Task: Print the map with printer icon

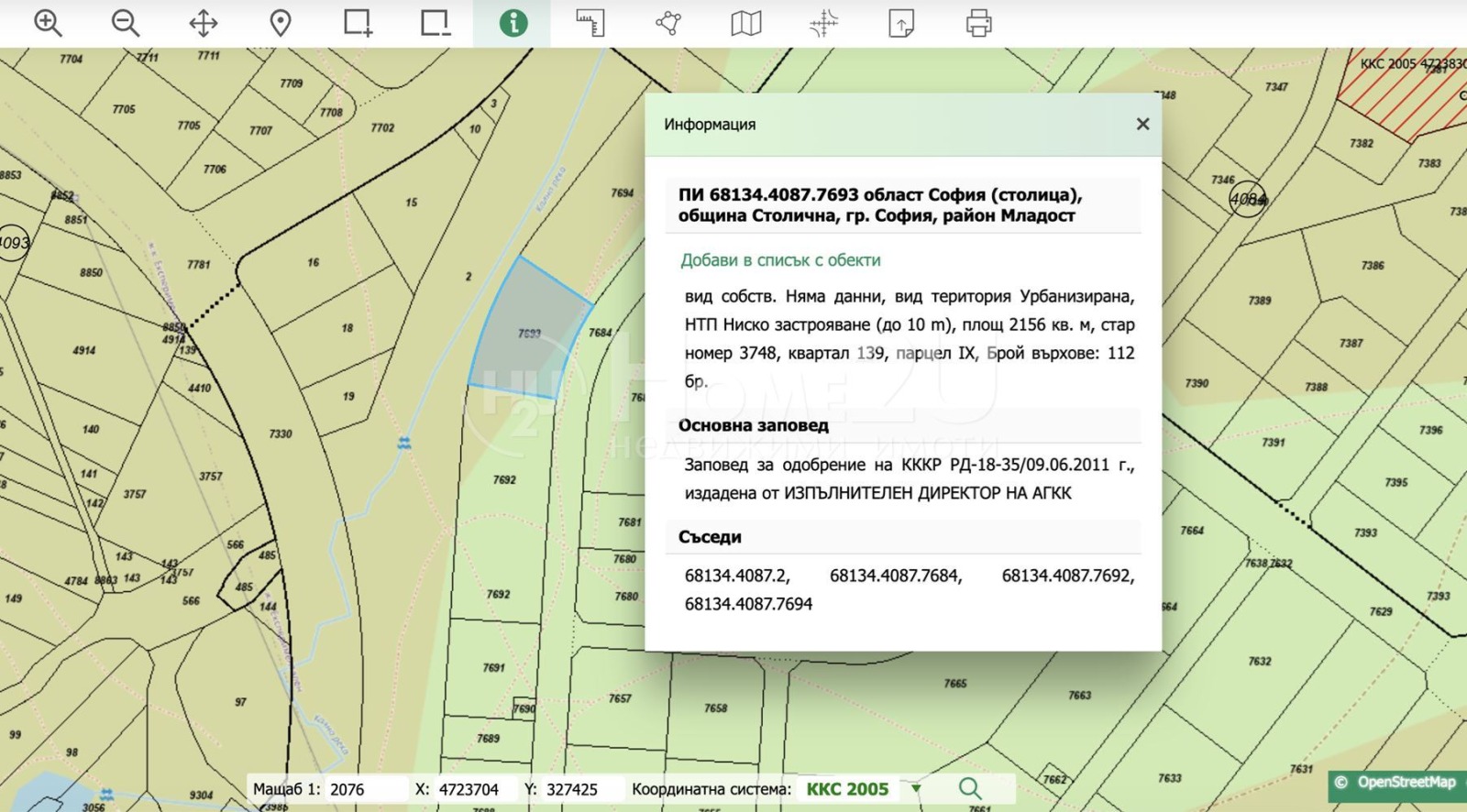Action: [978, 23]
